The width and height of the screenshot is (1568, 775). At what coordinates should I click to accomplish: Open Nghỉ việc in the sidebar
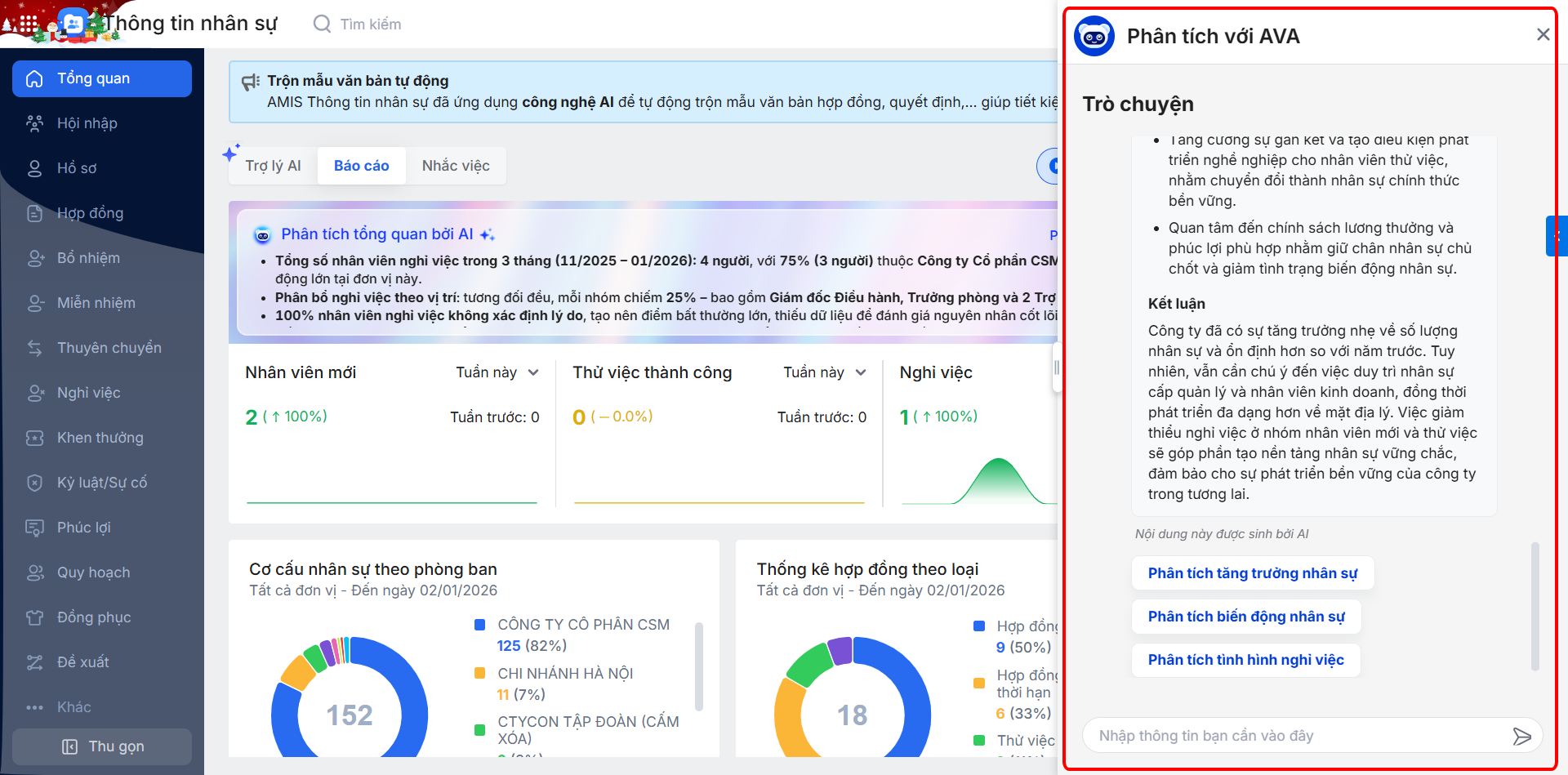102,393
